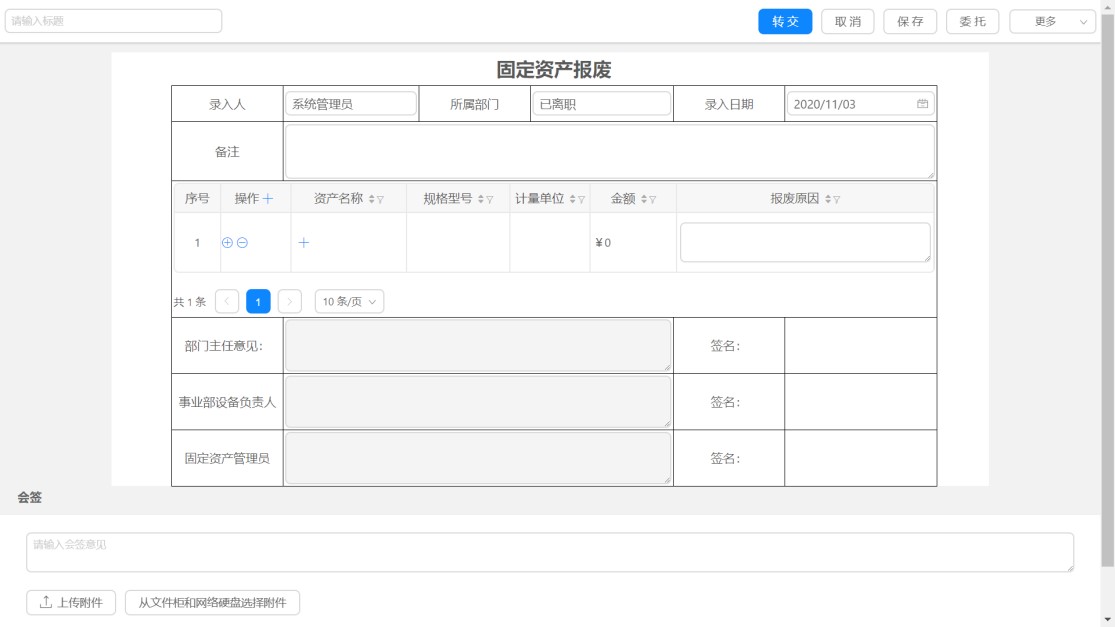This screenshot has height=627, width=1115.
Task: Sort by 计量单位 column
Action: [x=572, y=199]
